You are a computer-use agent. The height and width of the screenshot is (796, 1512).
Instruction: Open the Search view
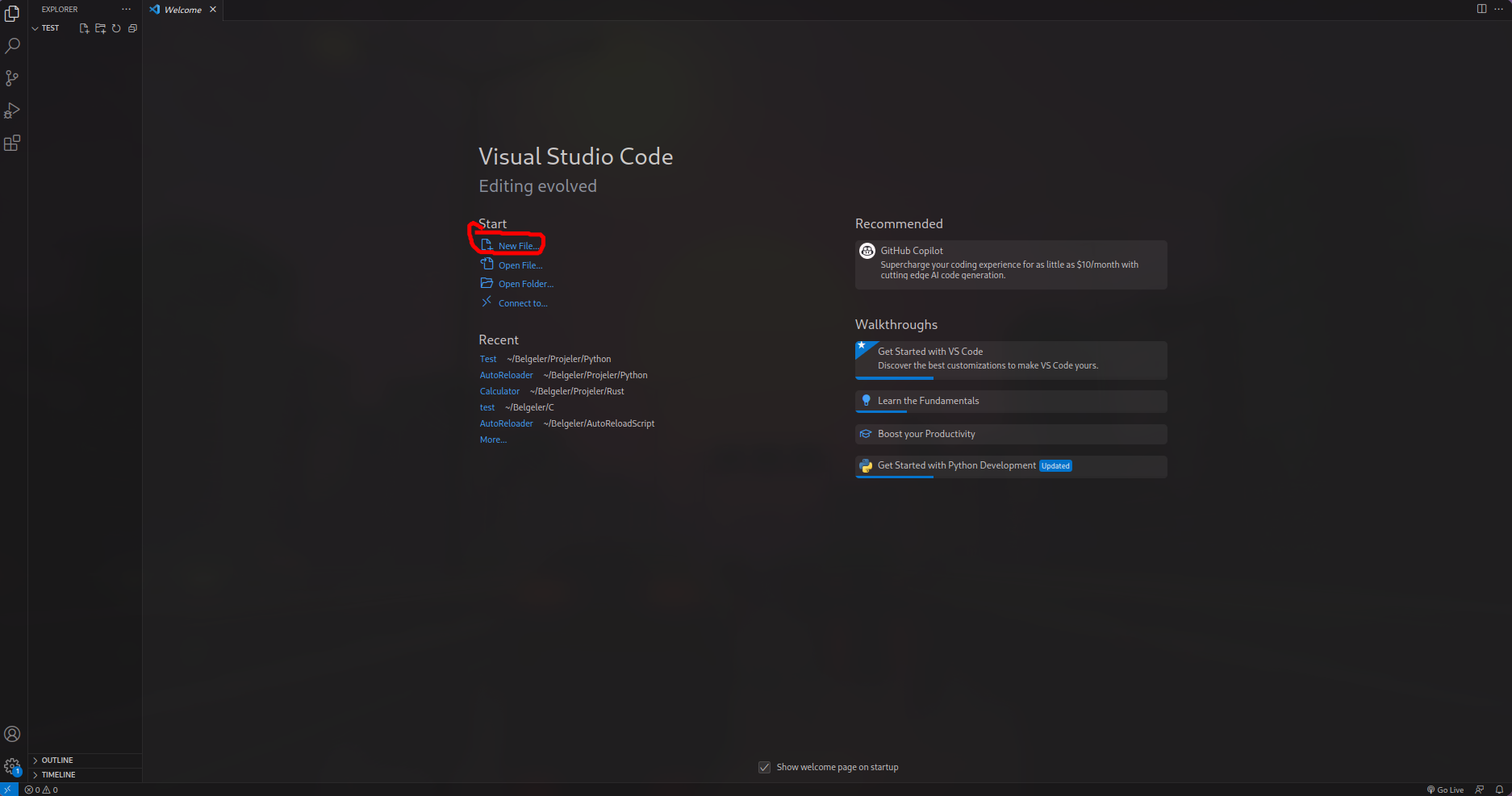12,46
